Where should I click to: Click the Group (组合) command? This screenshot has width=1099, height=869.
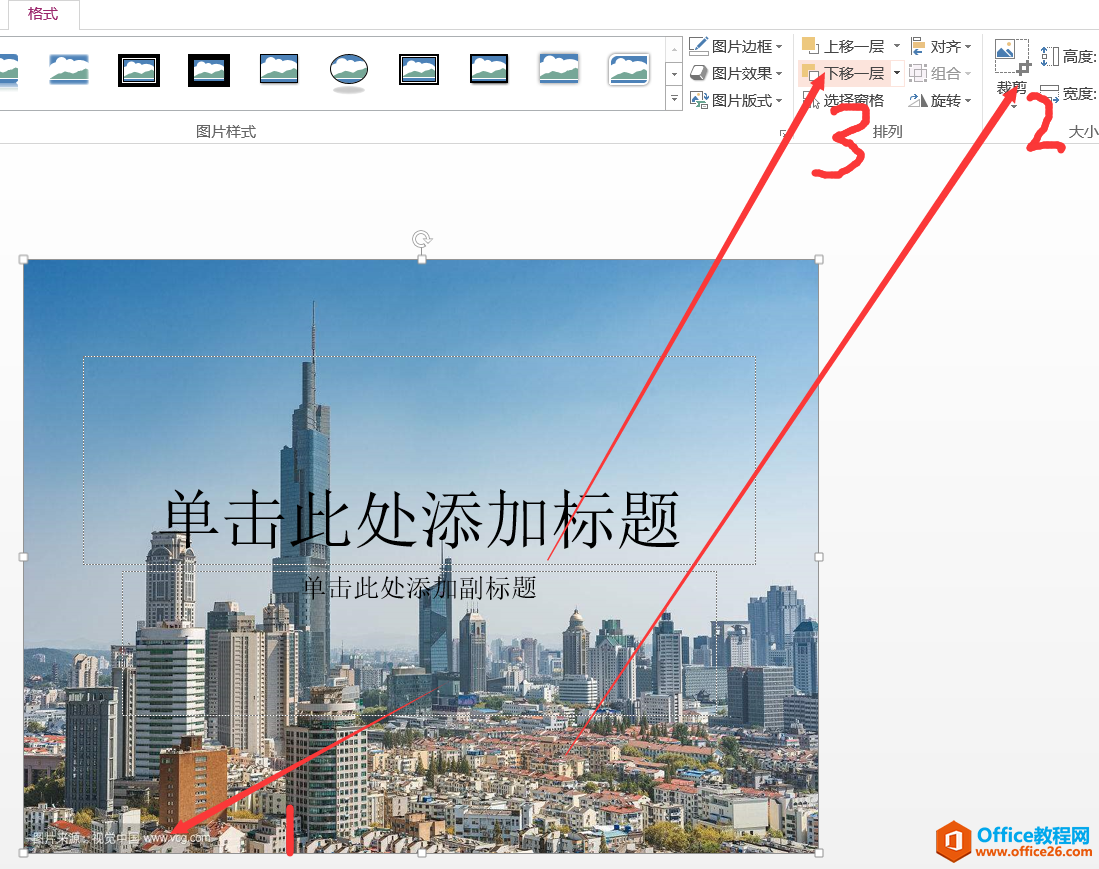[x=938, y=72]
